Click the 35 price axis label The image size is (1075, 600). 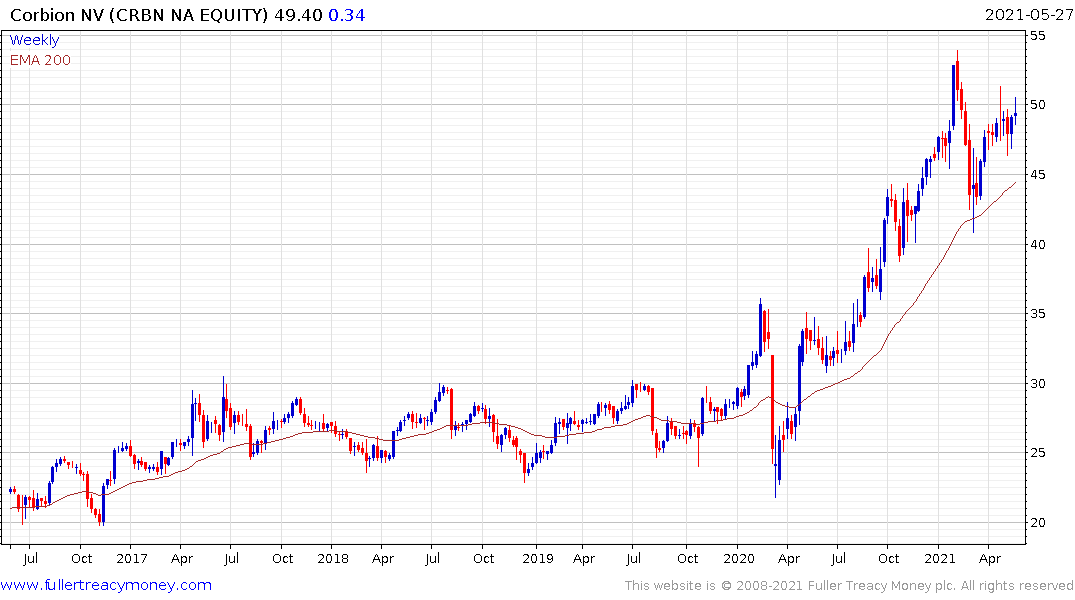[x=1038, y=314]
